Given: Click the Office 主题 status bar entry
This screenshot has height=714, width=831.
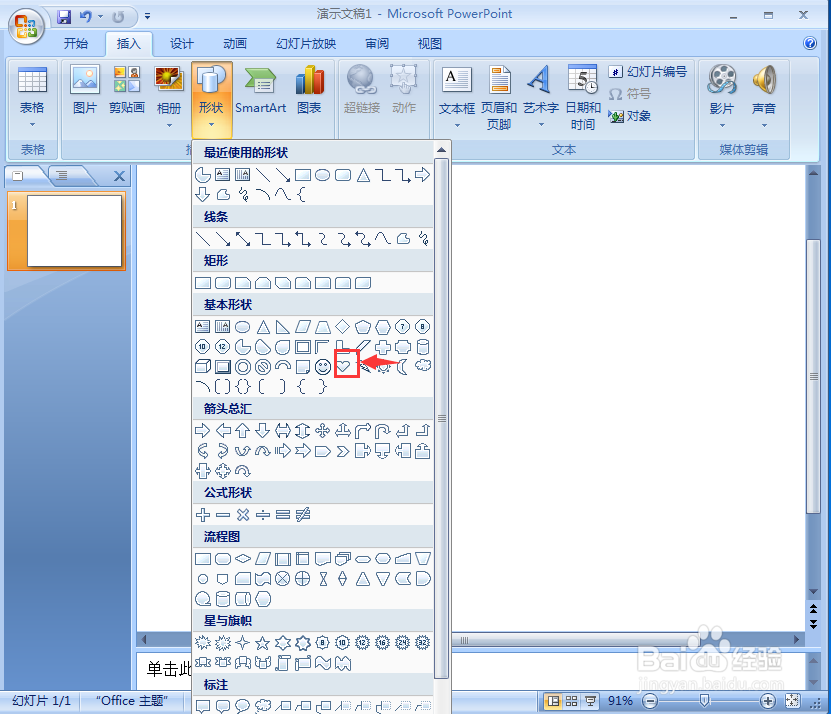Looking at the screenshot, I should 131,701.
